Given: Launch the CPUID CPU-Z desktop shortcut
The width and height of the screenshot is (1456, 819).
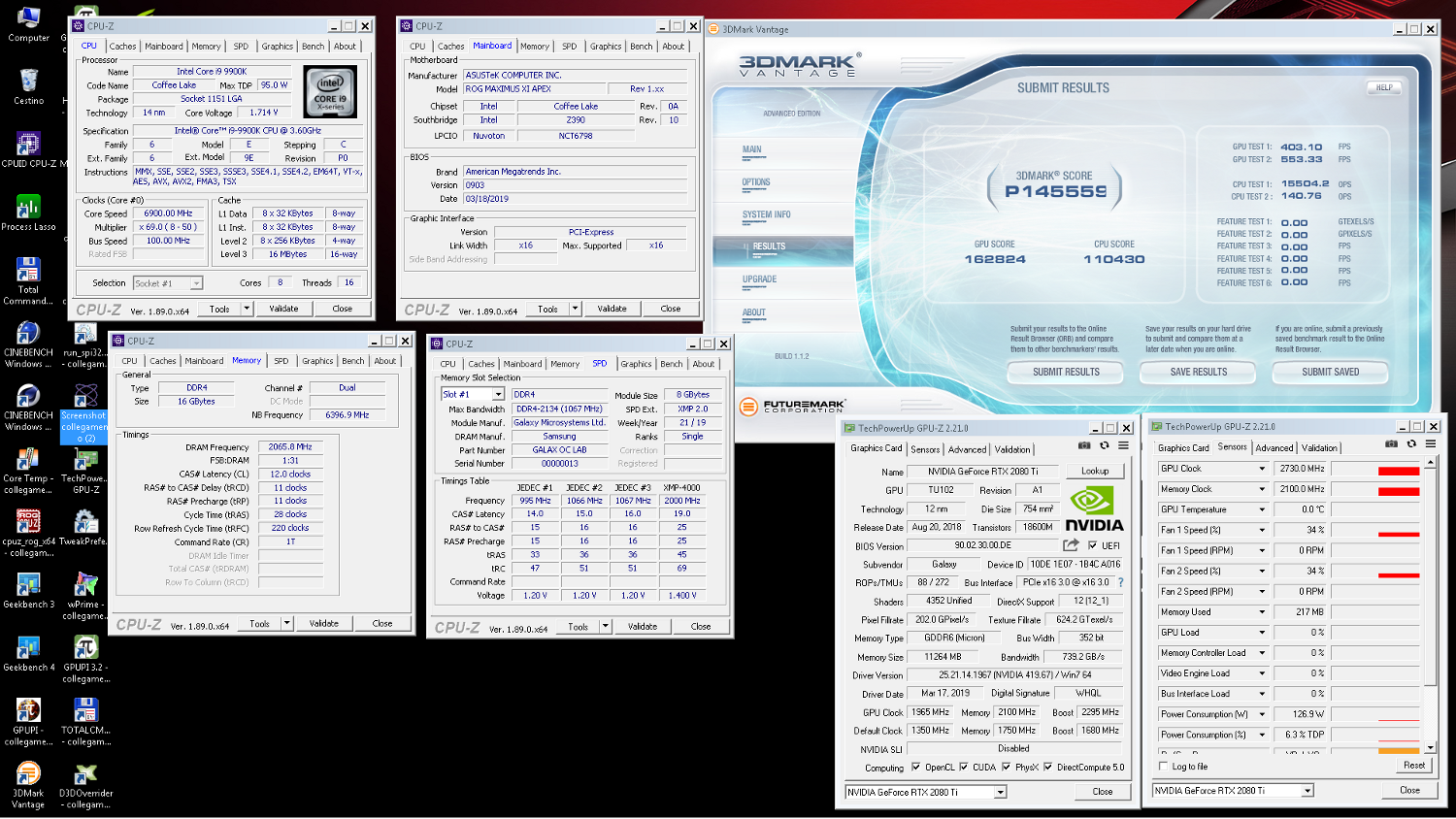Looking at the screenshot, I should click(x=28, y=149).
